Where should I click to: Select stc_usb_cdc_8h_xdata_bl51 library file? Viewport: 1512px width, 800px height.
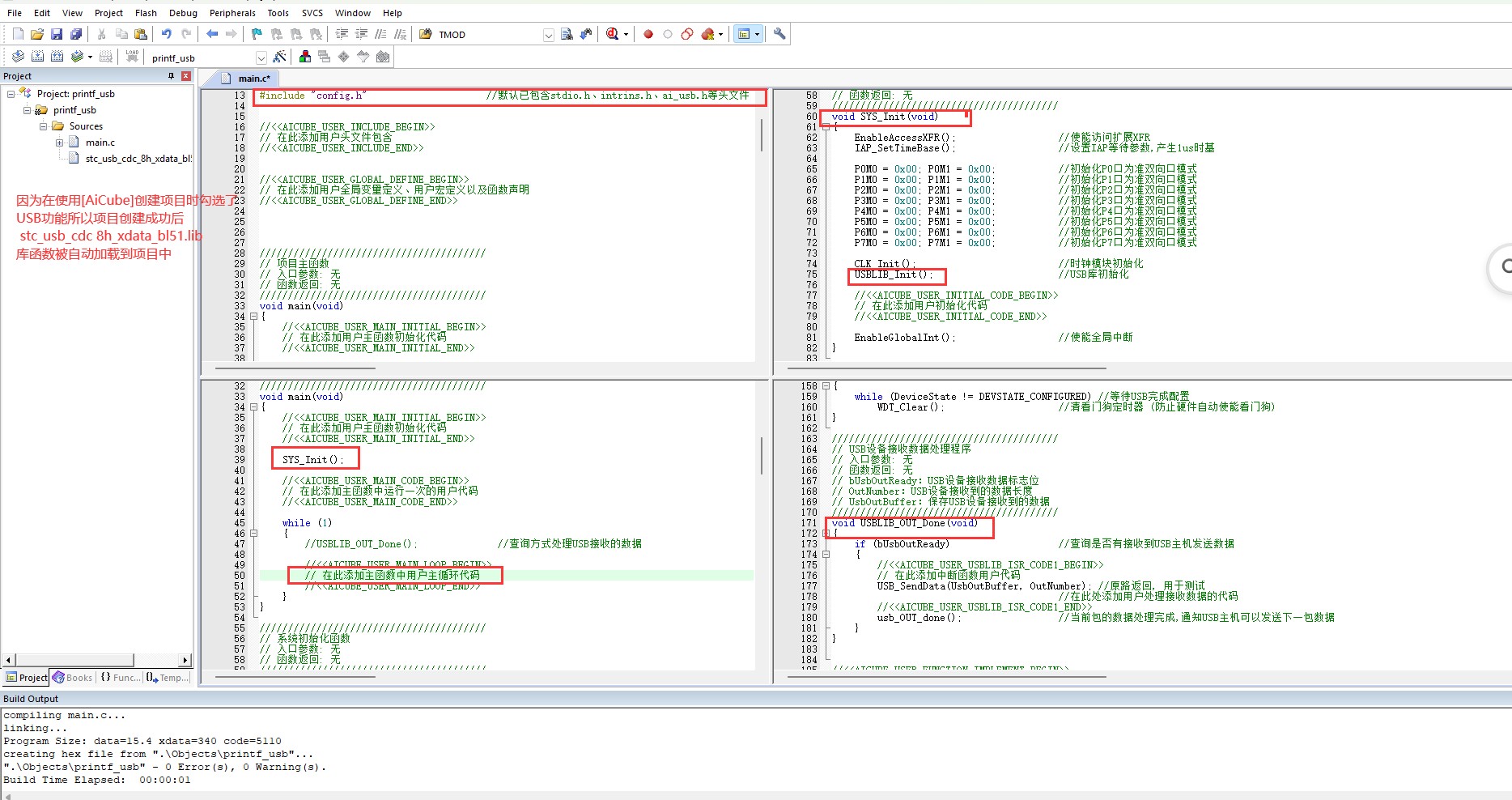pos(138,159)
